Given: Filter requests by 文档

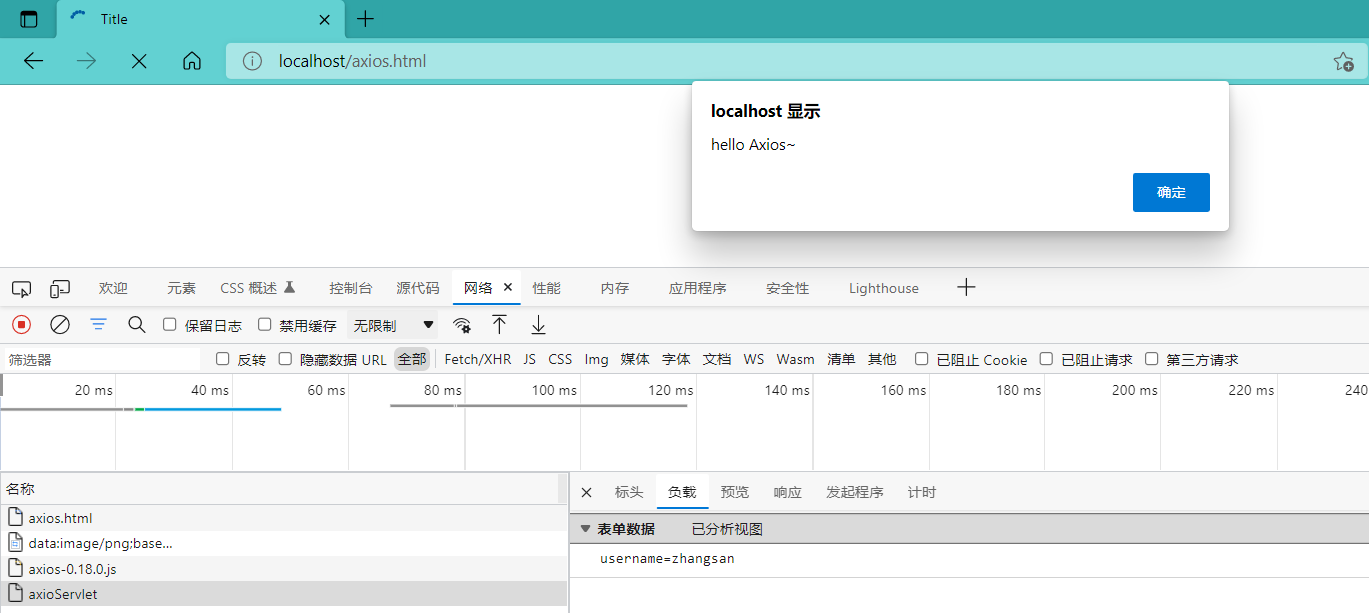Looking at the screenshot, I should (717, 359).
